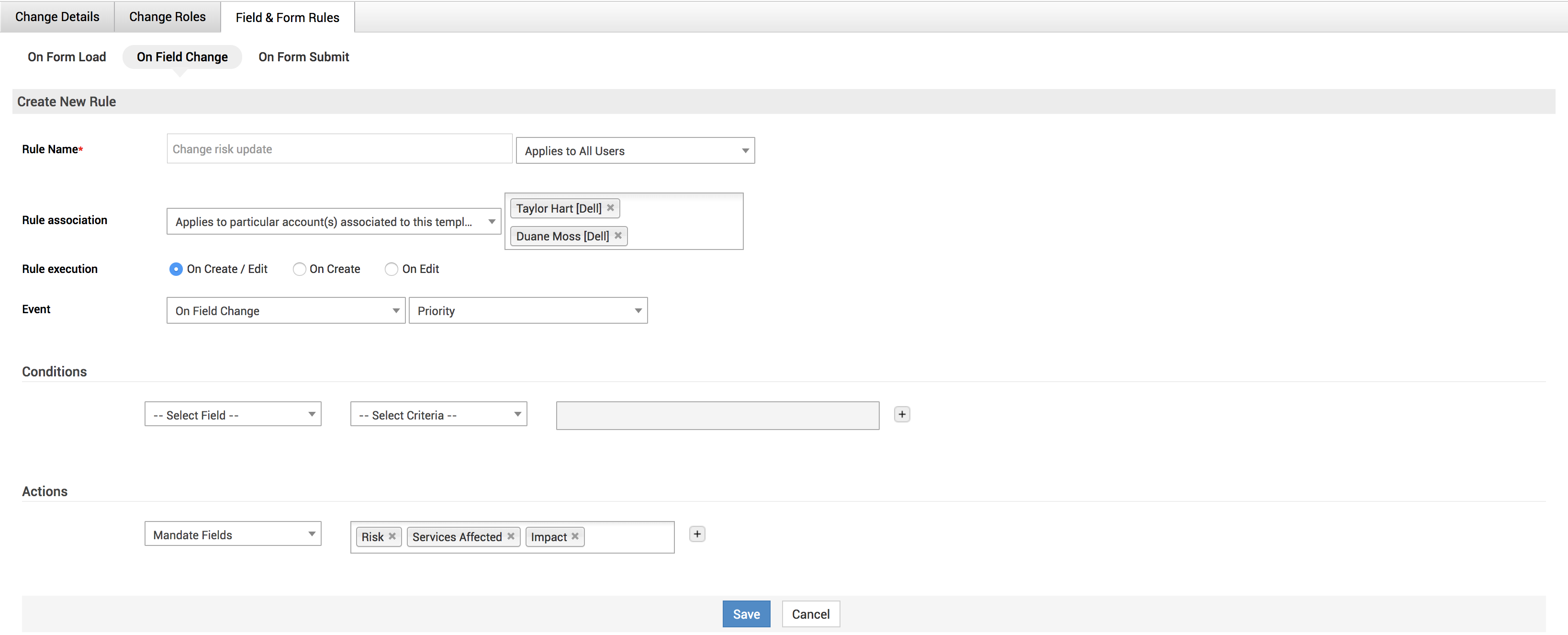Open Applies to All Users dropdown
Image resolution: width=1568 pixels, height=635 pixels.
click(635, 151)
